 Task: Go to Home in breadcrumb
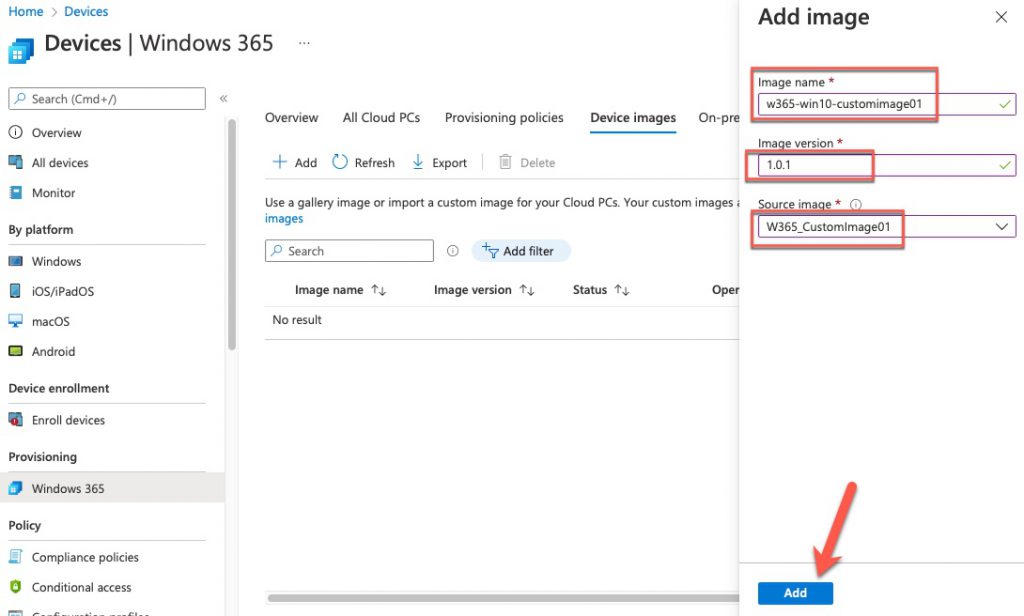[x=25, y=12]
